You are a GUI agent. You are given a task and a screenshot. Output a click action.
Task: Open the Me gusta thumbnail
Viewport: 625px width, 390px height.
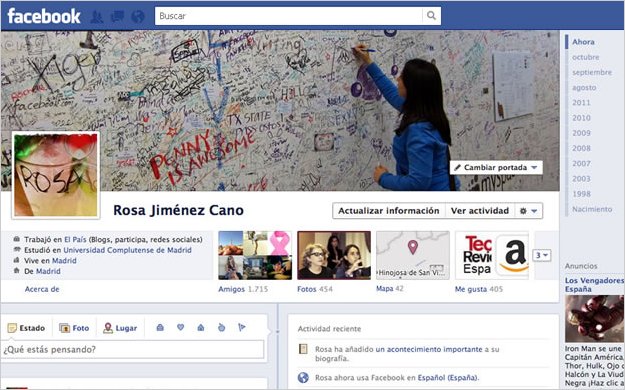(492, 255)
